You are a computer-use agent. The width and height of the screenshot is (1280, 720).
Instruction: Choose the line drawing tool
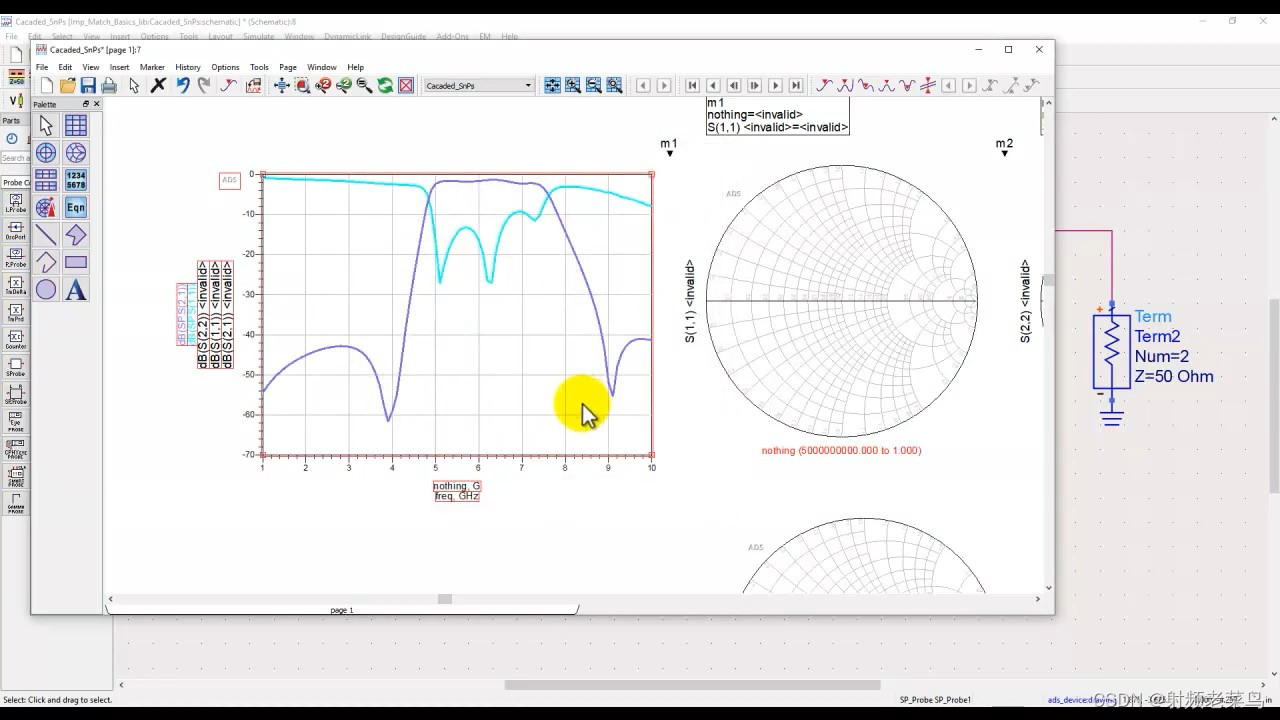46,235
